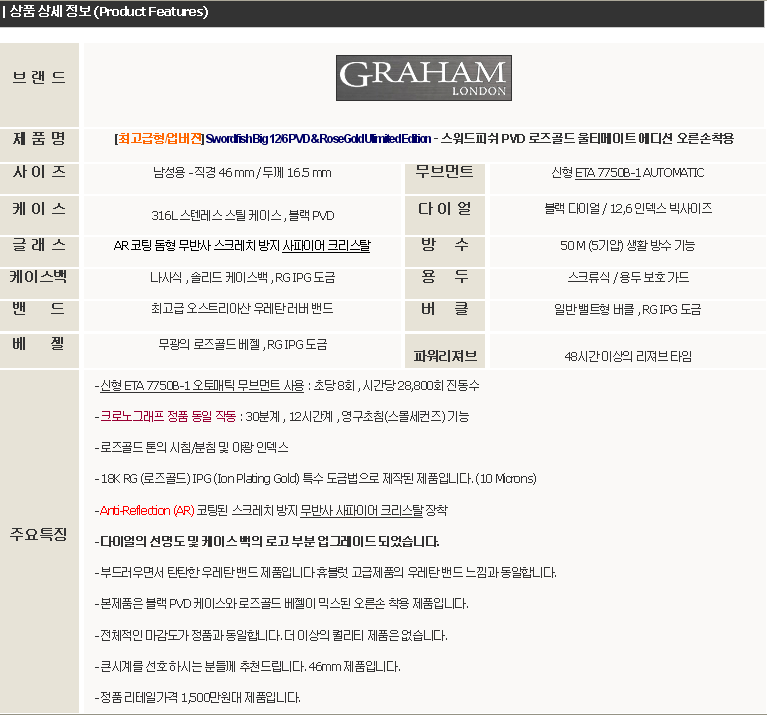Click underlined '무반사 사파이어 크리스탈' in features
Image resolution: width=767 pixels, height=715 pixels.
point(361,511)
